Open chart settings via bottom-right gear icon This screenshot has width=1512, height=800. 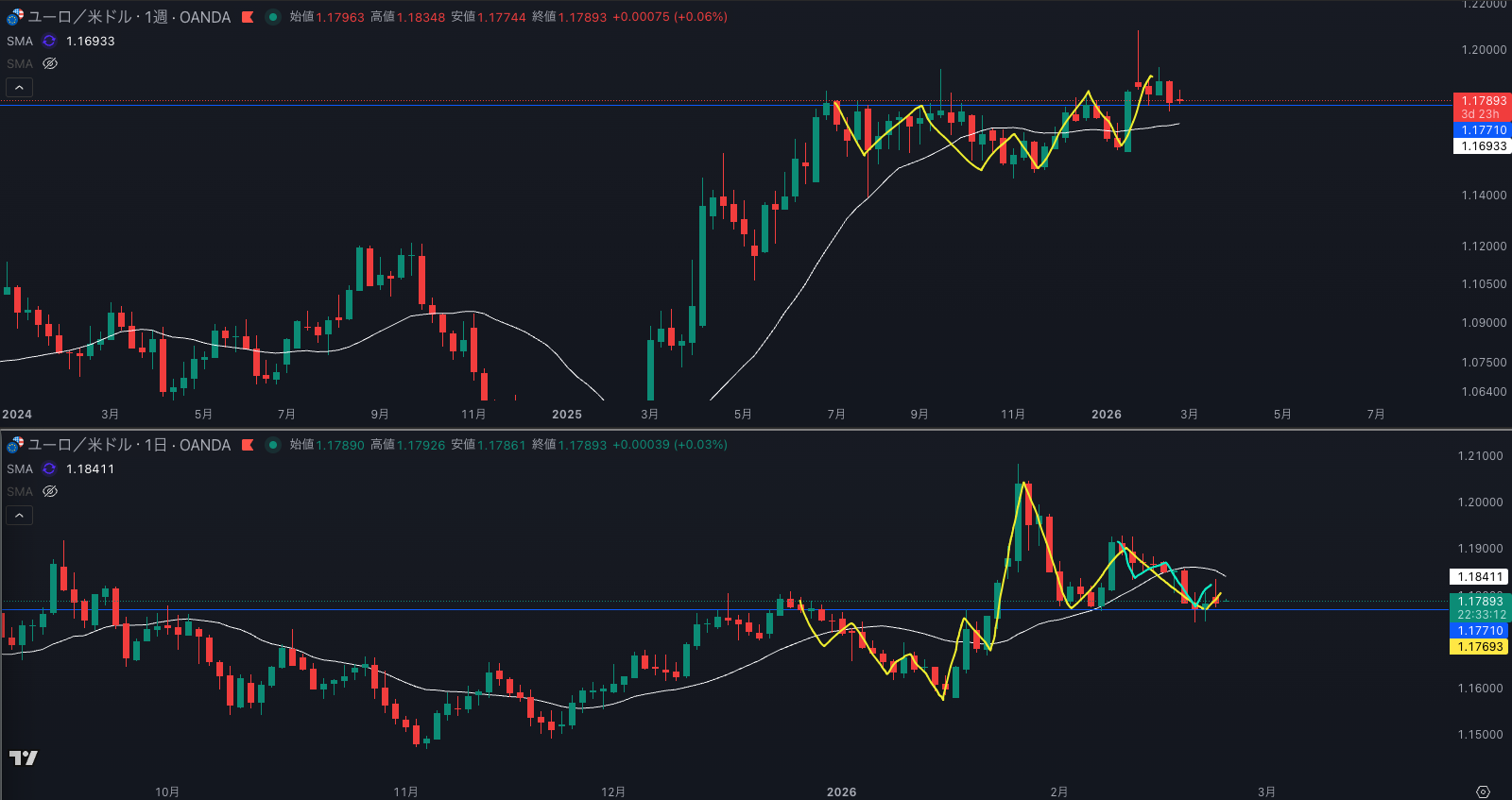pyautogui.click(x=1483, y=791)
